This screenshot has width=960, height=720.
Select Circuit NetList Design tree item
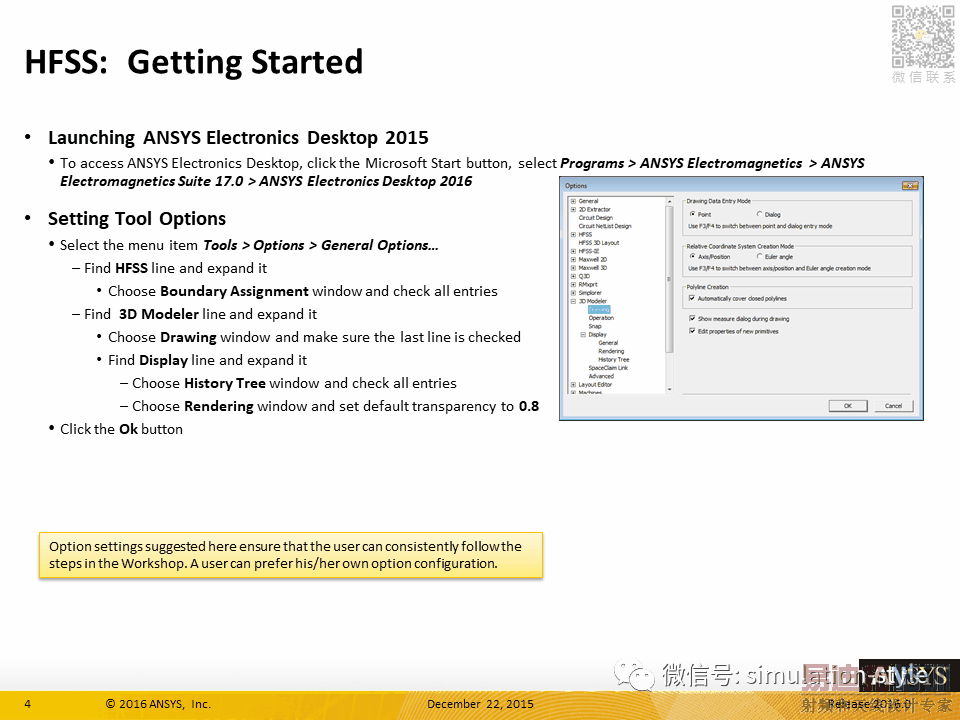coord(604,226)
